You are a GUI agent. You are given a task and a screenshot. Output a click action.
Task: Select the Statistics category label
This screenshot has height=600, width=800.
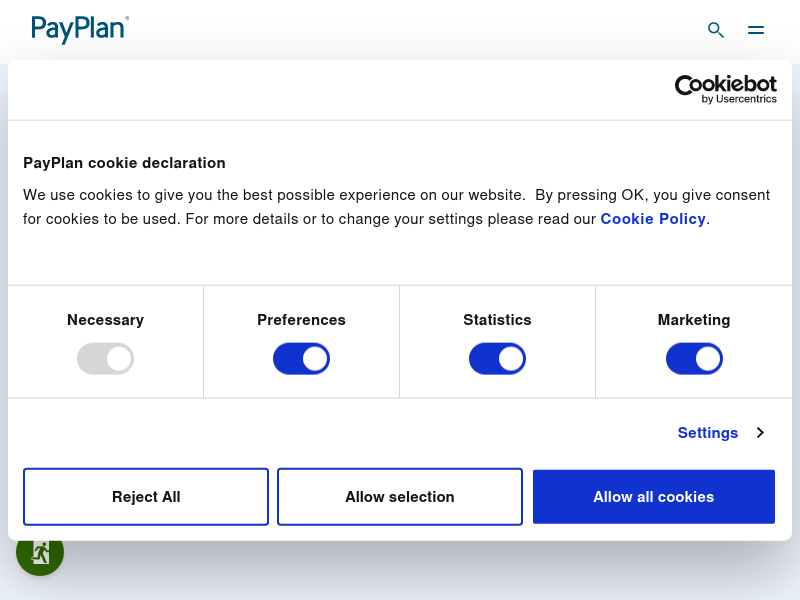tap(497, 320)
